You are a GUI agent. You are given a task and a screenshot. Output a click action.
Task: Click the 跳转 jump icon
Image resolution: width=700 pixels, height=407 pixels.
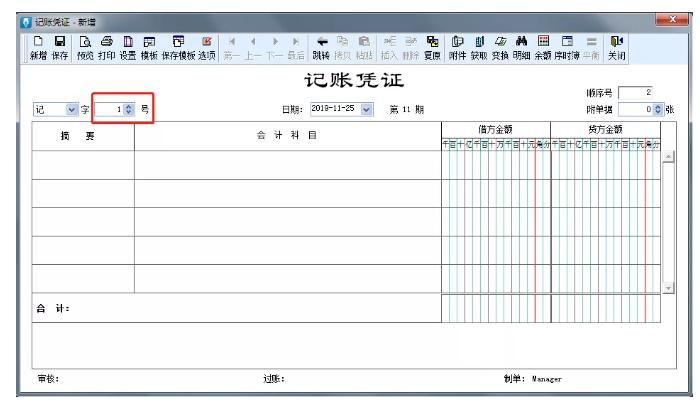point(321,48)
